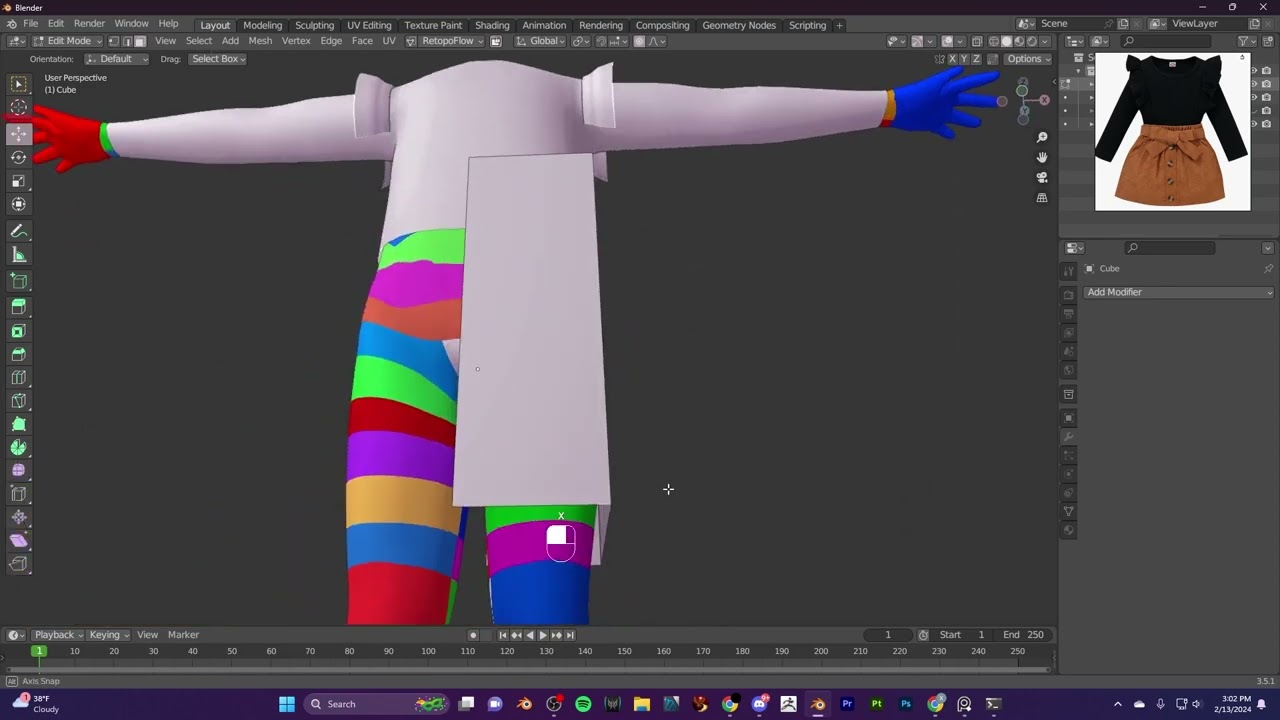
Task: Click the current frame field showing 1
Action: coord(888,635)
